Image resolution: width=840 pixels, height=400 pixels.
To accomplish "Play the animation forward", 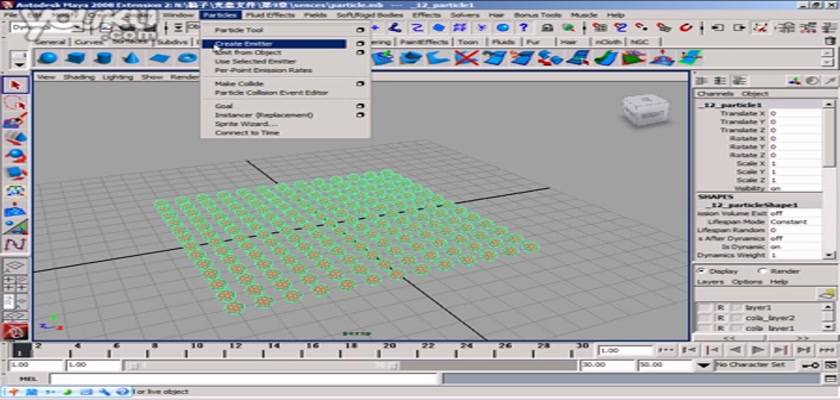I will click(757, 350).
